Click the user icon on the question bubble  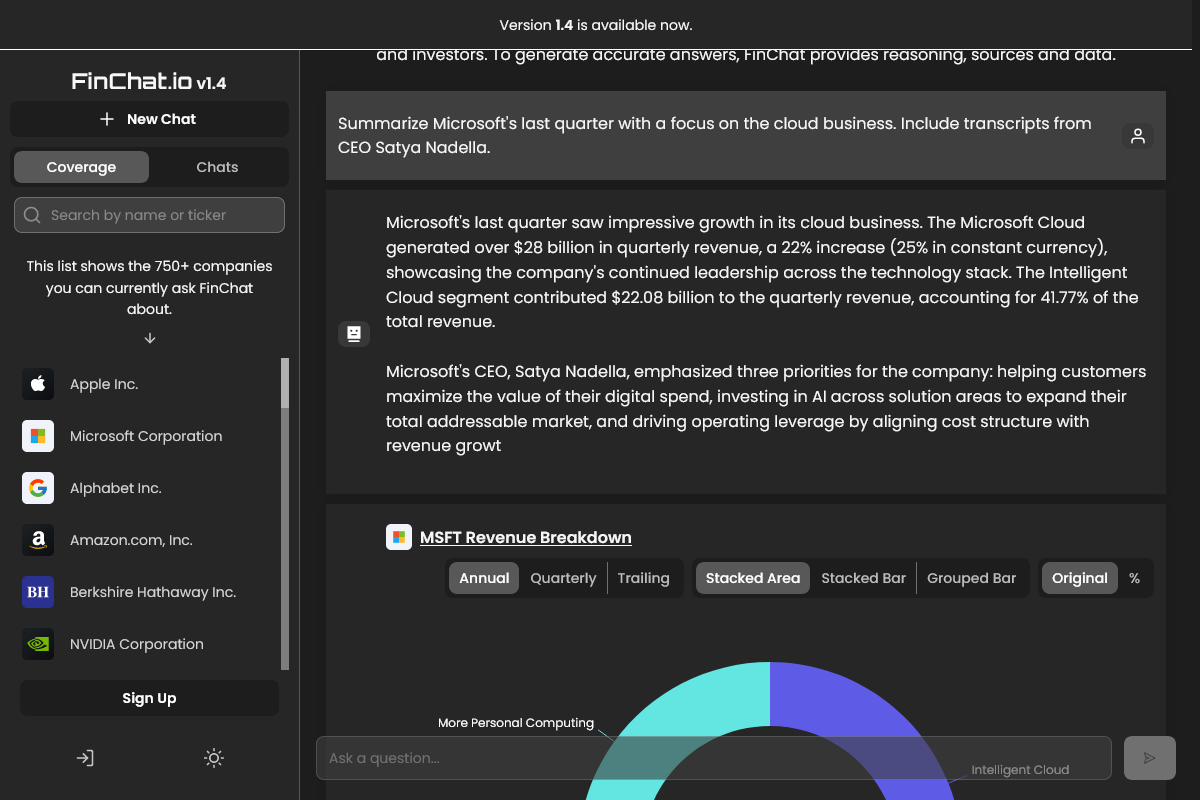coord(1138,136)
